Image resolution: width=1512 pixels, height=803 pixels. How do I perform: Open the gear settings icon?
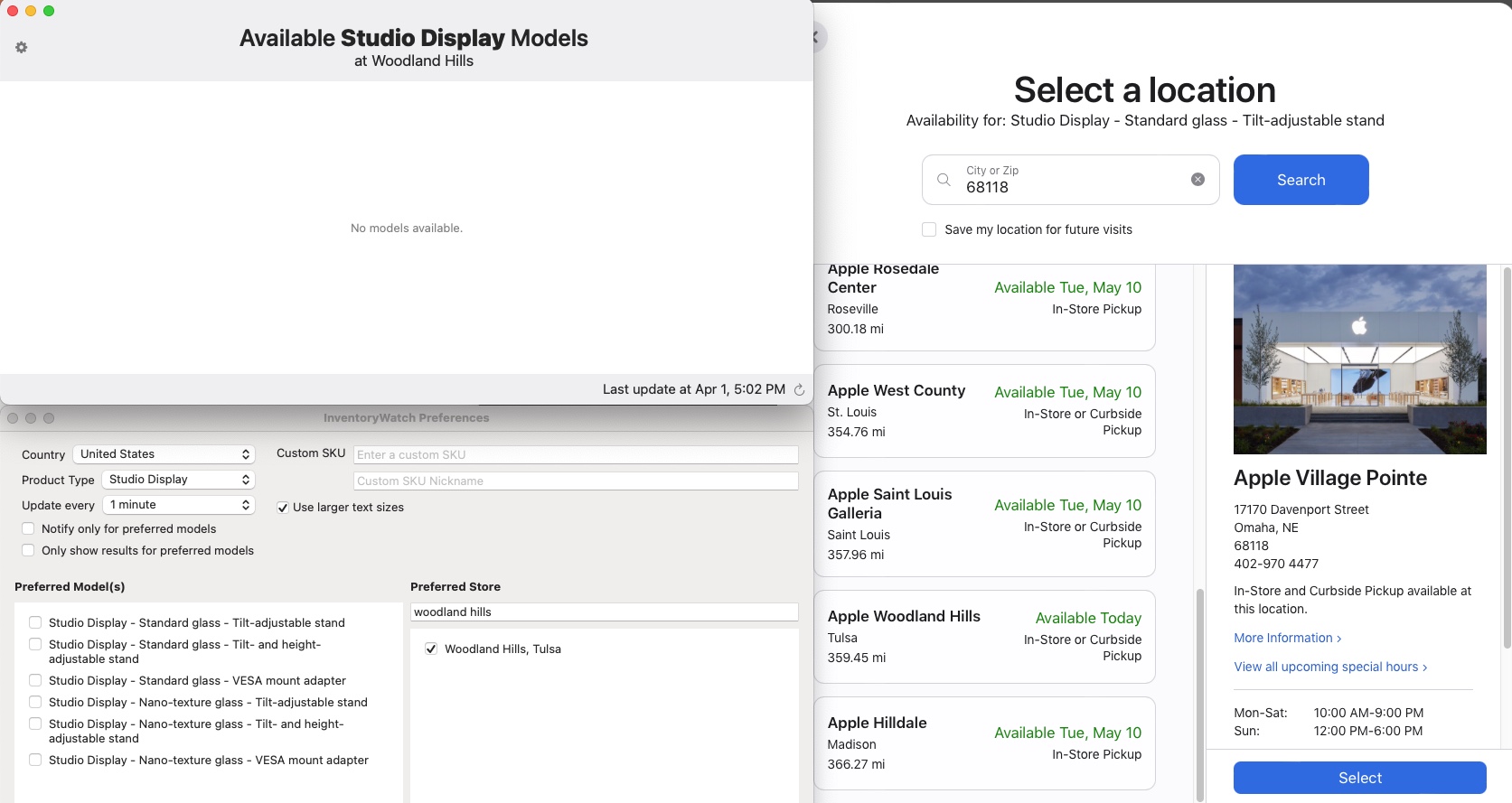click(22, 47)
